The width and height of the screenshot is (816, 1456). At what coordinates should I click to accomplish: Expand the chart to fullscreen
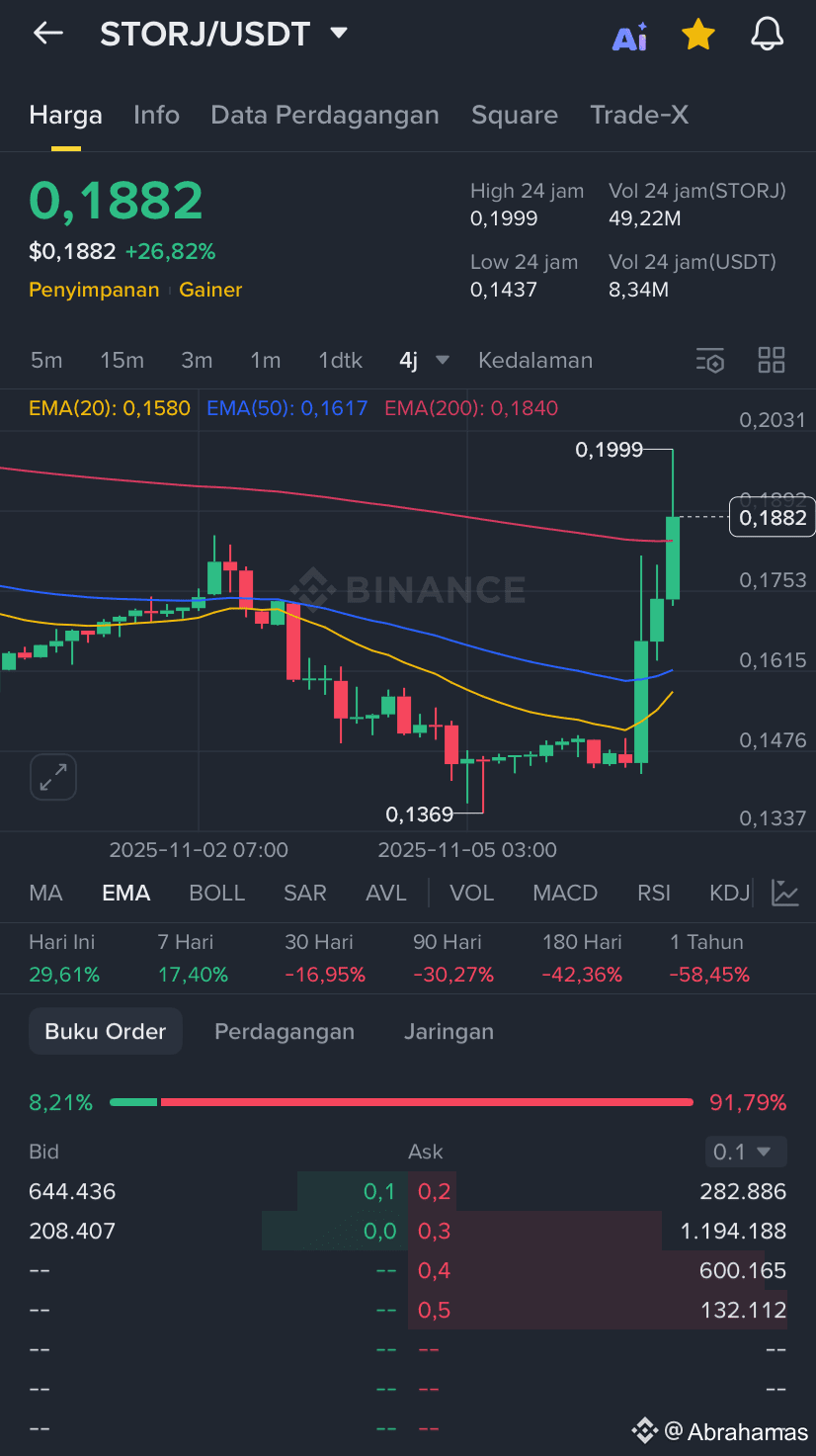click(53, 777)
